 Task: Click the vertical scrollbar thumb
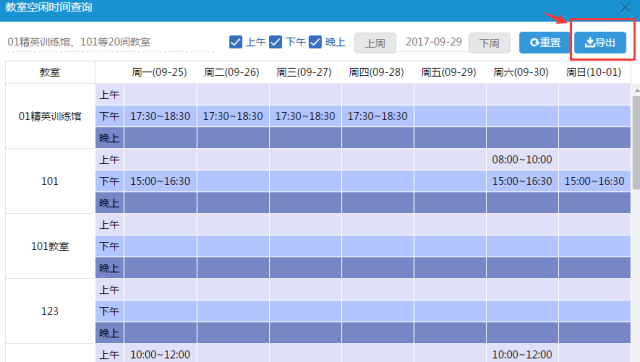point(636,142)
